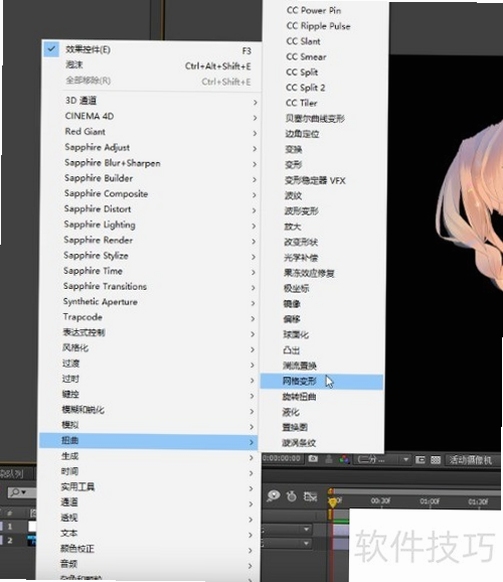Expand the Sapphire Distort submenu
Image resolution: width=503 pixels, height=582 pixels.
pos(161,209)
